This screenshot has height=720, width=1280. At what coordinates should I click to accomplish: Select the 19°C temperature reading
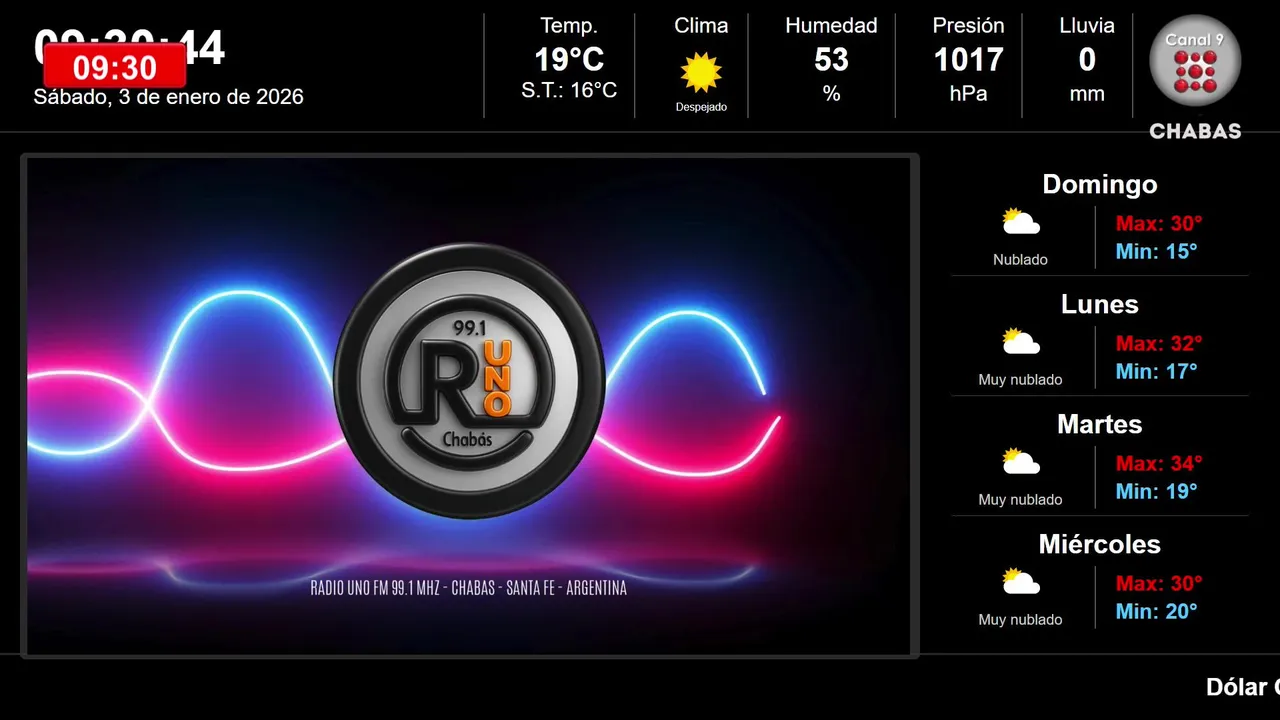pos(569,60)
